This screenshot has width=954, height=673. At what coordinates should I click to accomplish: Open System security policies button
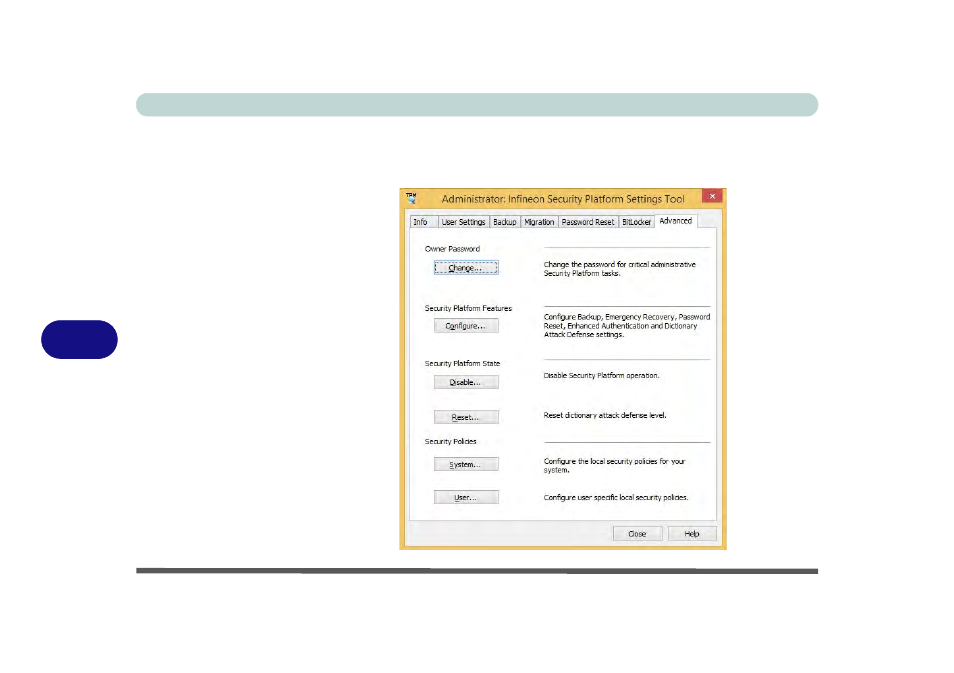click(x=466, y=464)
